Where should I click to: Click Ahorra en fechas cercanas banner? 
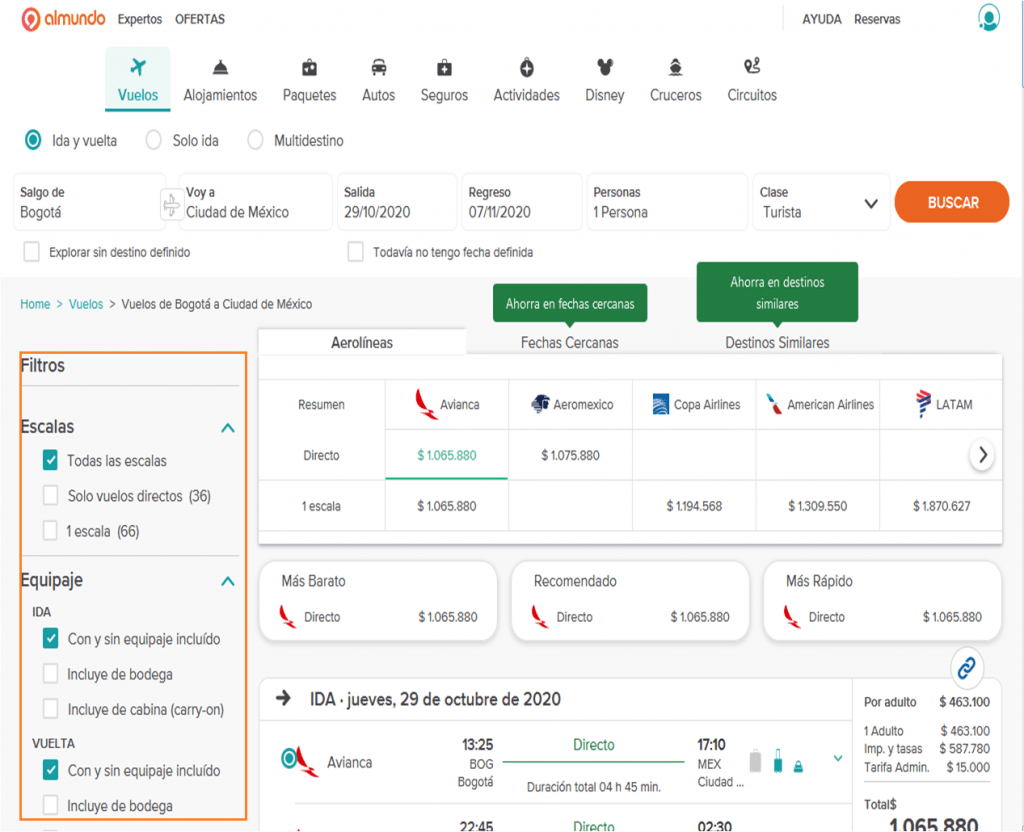point(570,303)
